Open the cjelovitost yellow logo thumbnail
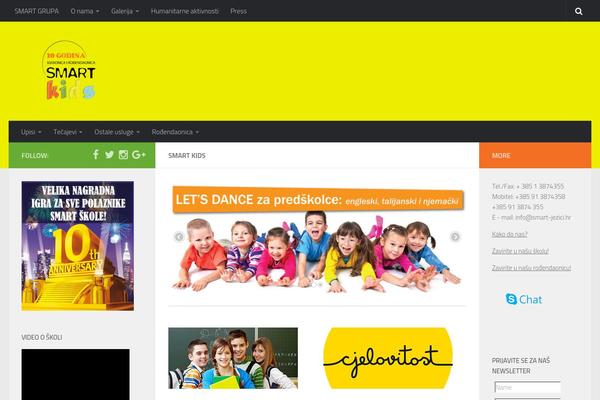Screen dimensions: 600x400 [x=388, y=358]
